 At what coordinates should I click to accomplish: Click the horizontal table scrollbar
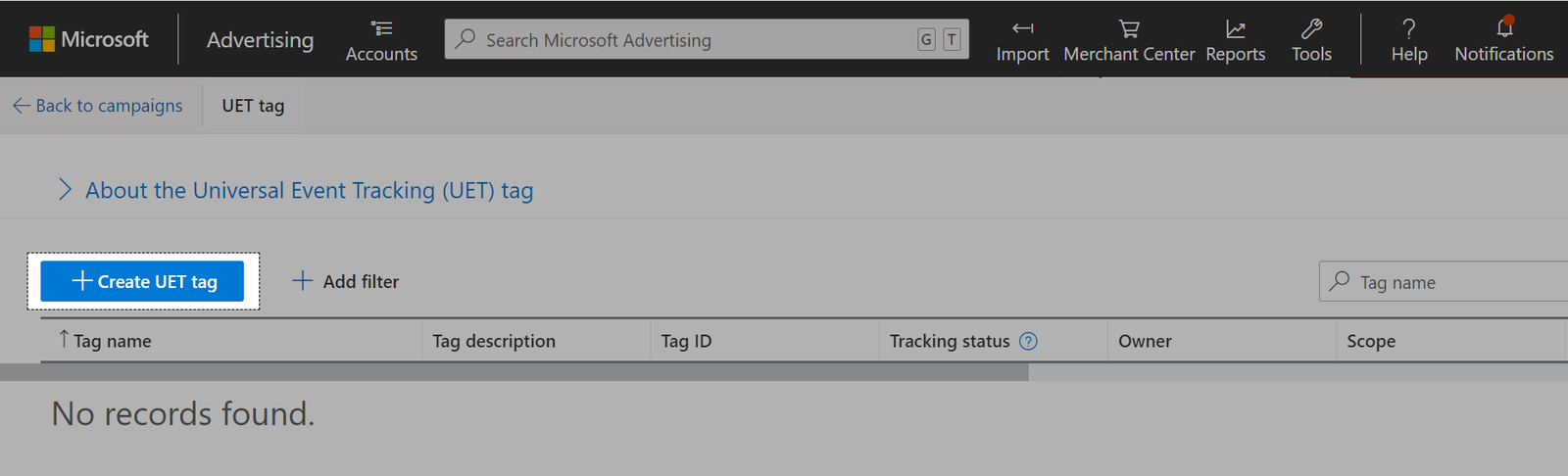(x=514, y=372)
